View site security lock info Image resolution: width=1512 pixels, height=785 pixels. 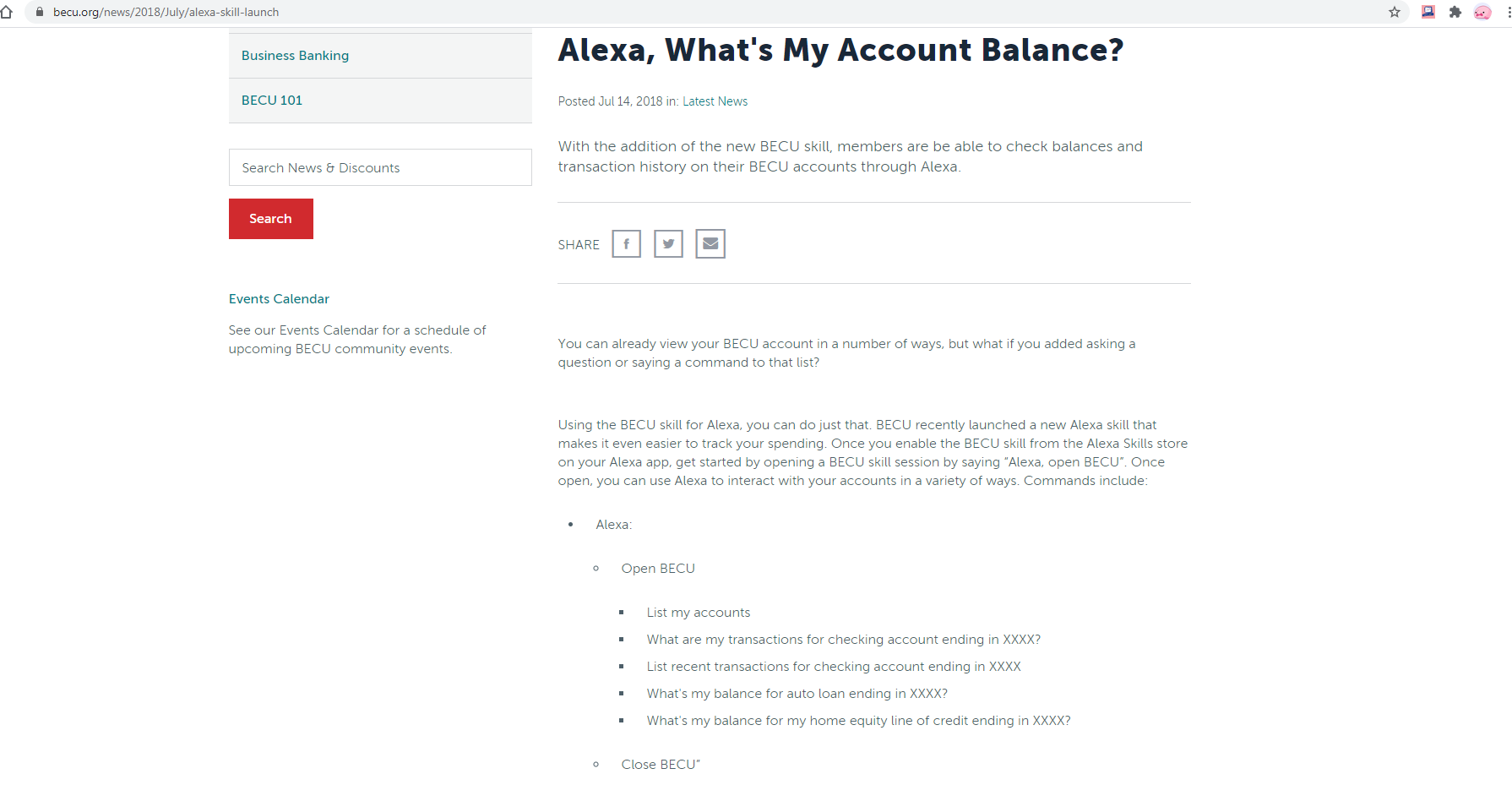coord(39,12)
